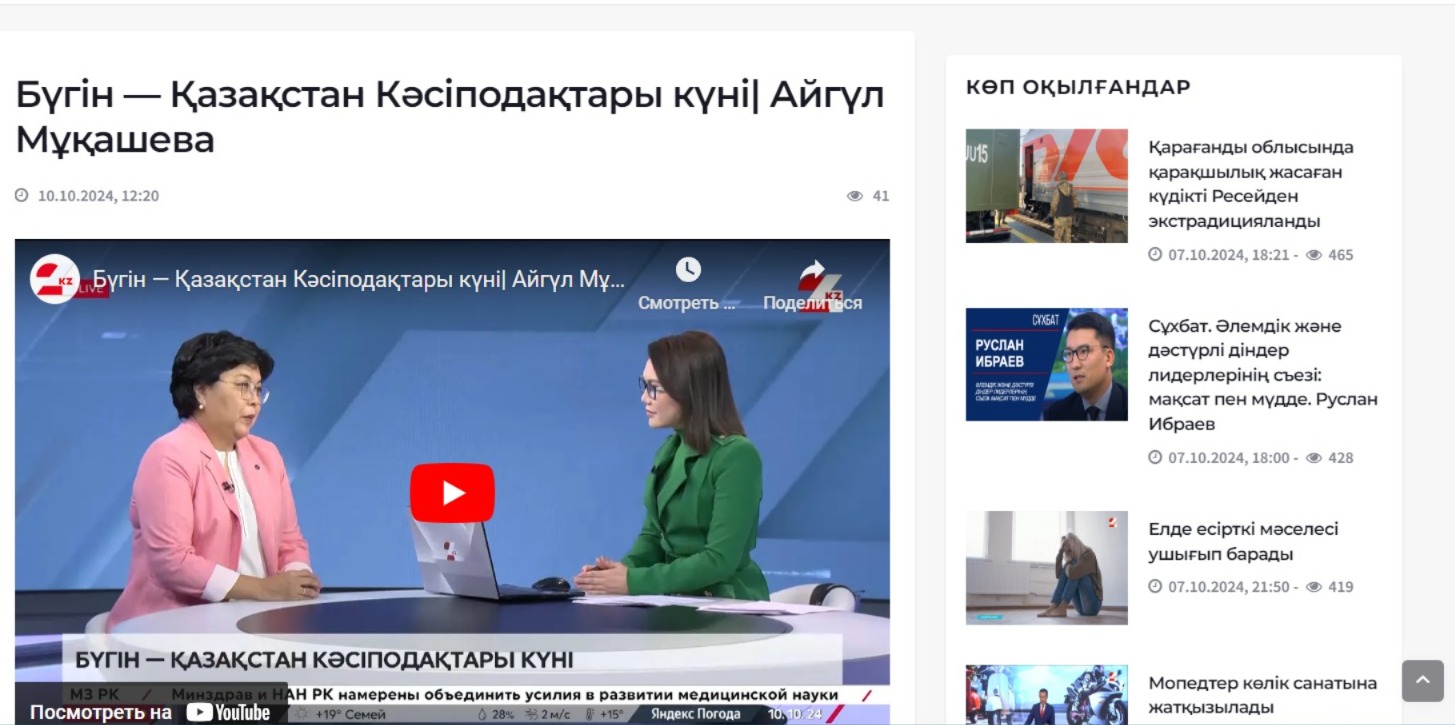Click the motorcycle news thumbnail
The width and height of the screenshot is (1455, 725).
click(1046, 695)
